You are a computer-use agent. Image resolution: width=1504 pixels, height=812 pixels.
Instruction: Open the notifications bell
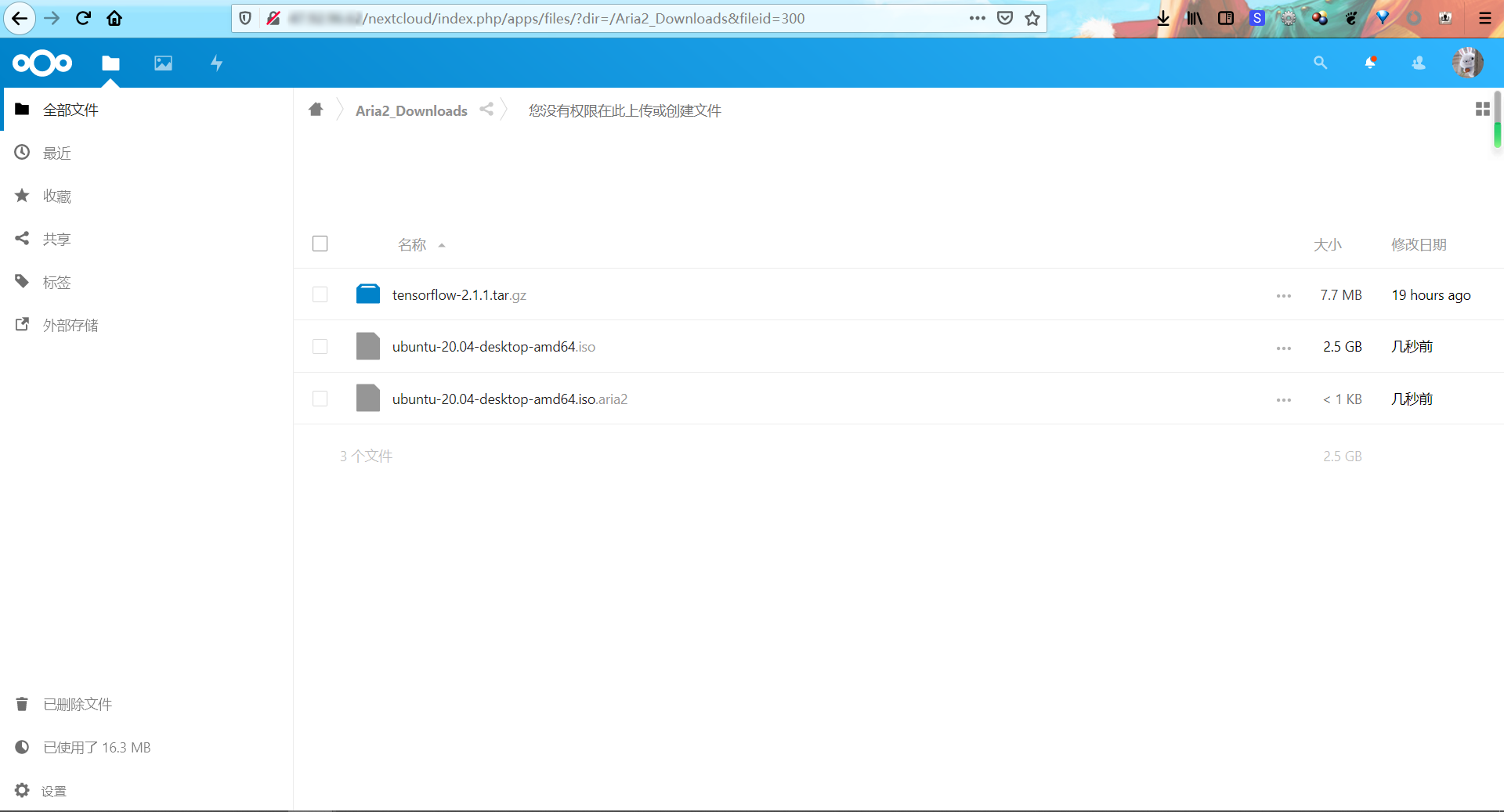tap(1370, 63)
